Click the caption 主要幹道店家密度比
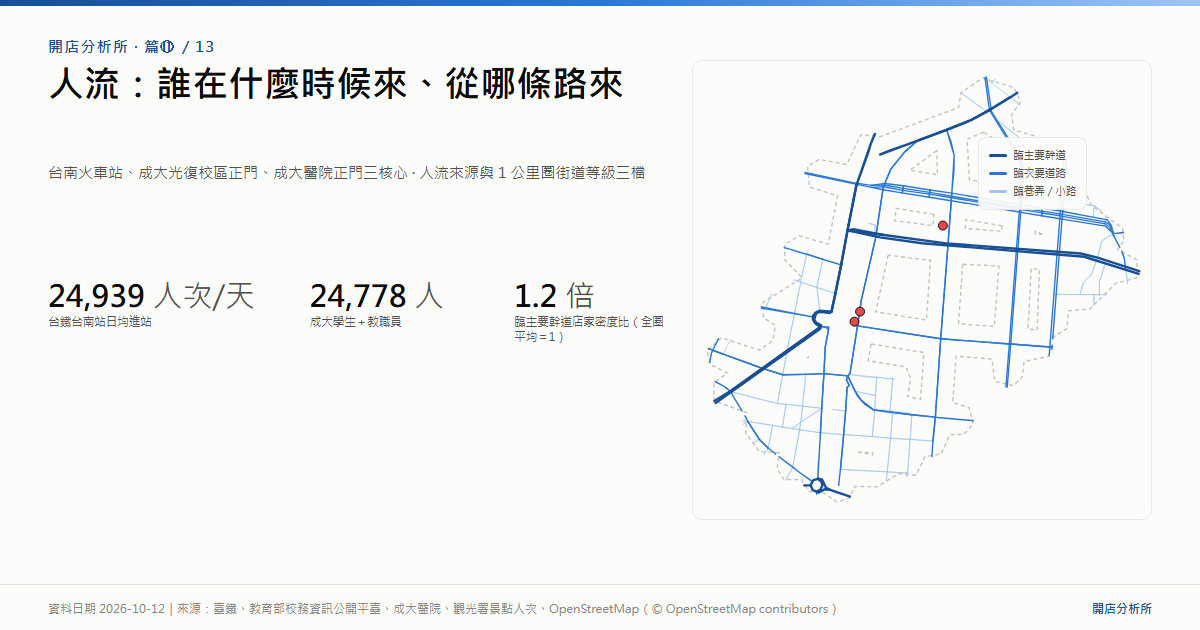Screen dimensions: 1200x630 [x=589, y=329]
